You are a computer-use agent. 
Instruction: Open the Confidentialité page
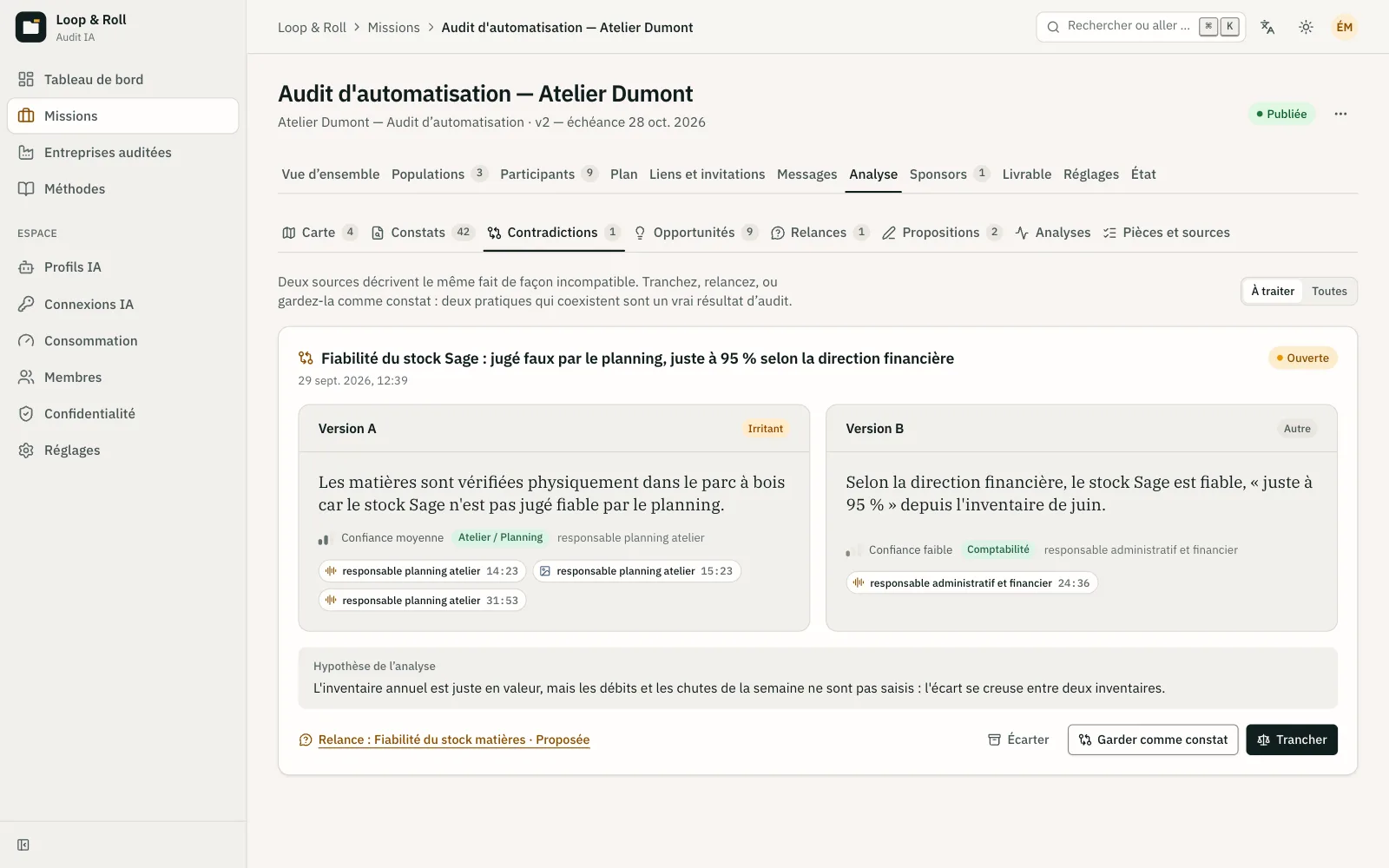point(122,413)
